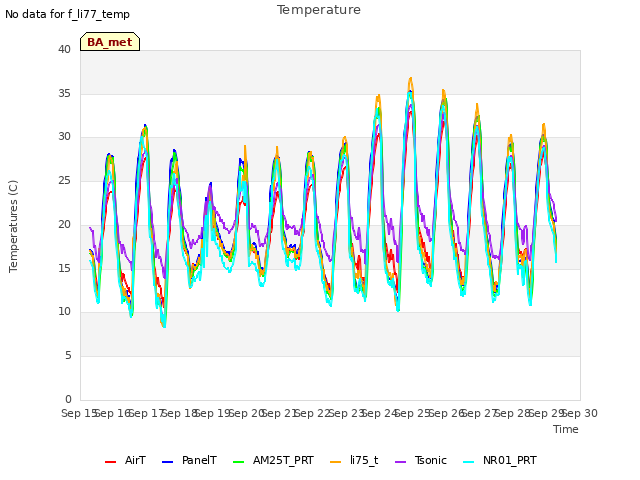The image size is (640, 480).
Task: Toggle the li75_t series legend entry
Action: [x=354, y=461]
